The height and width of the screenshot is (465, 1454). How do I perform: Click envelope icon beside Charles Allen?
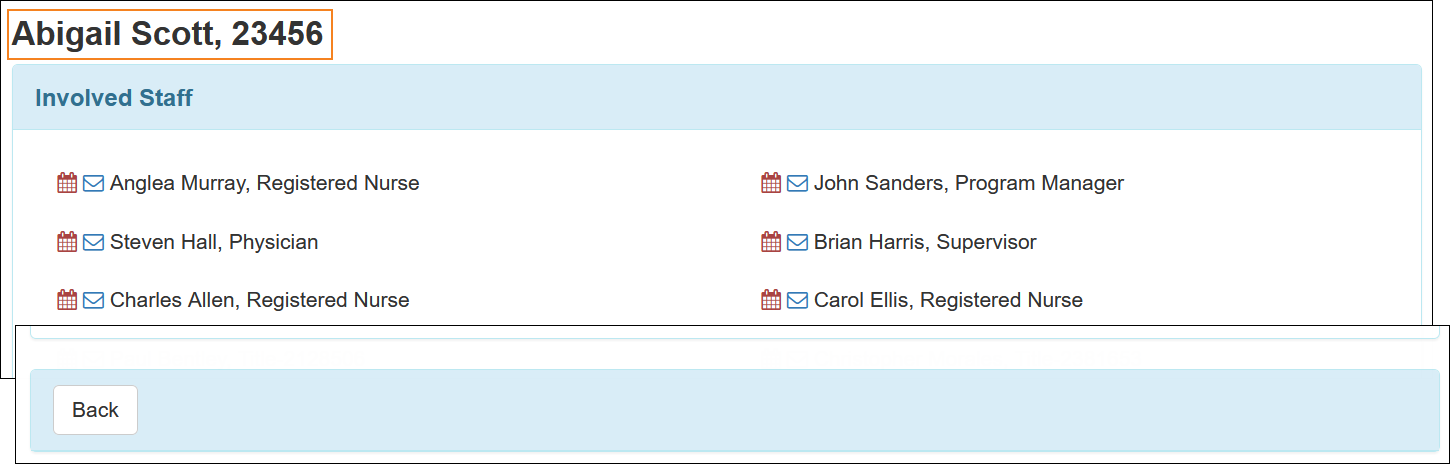[x=93, y=300]
